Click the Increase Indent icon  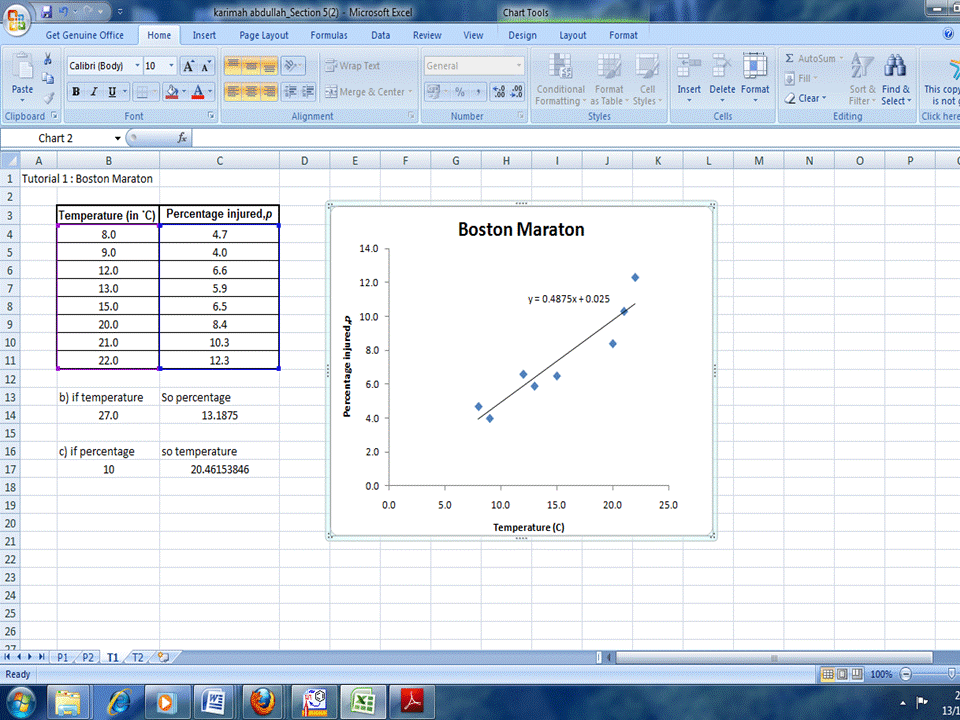tap(308, 92)
